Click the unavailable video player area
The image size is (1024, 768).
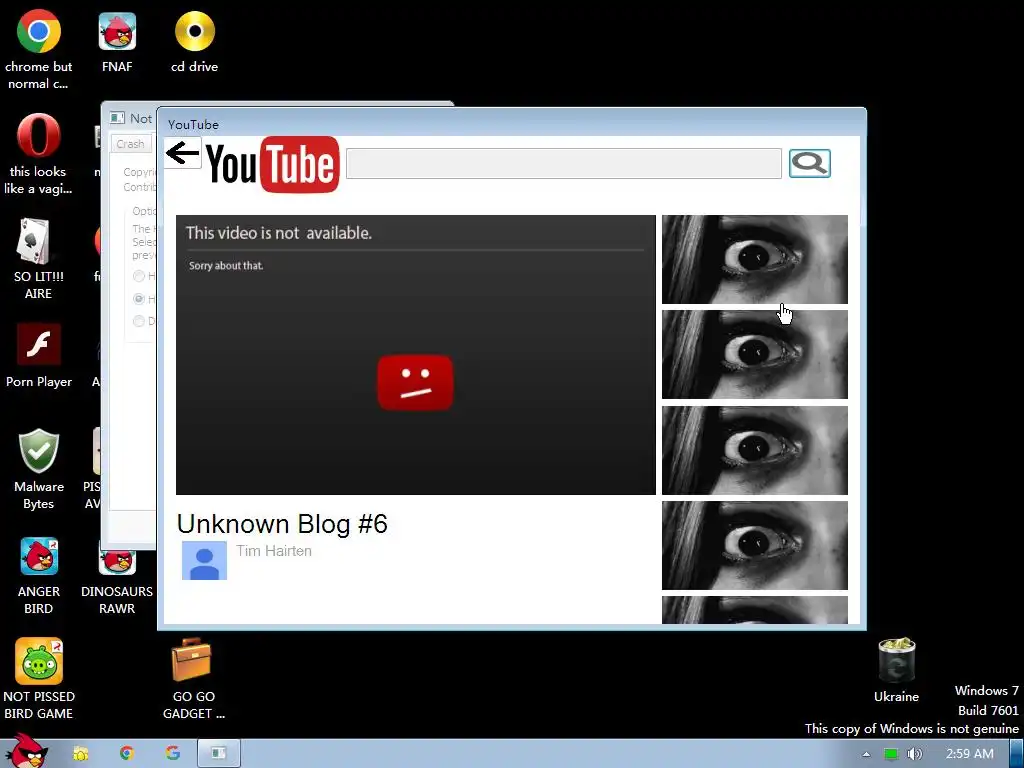pyautogui.click(x=416, y=355)
